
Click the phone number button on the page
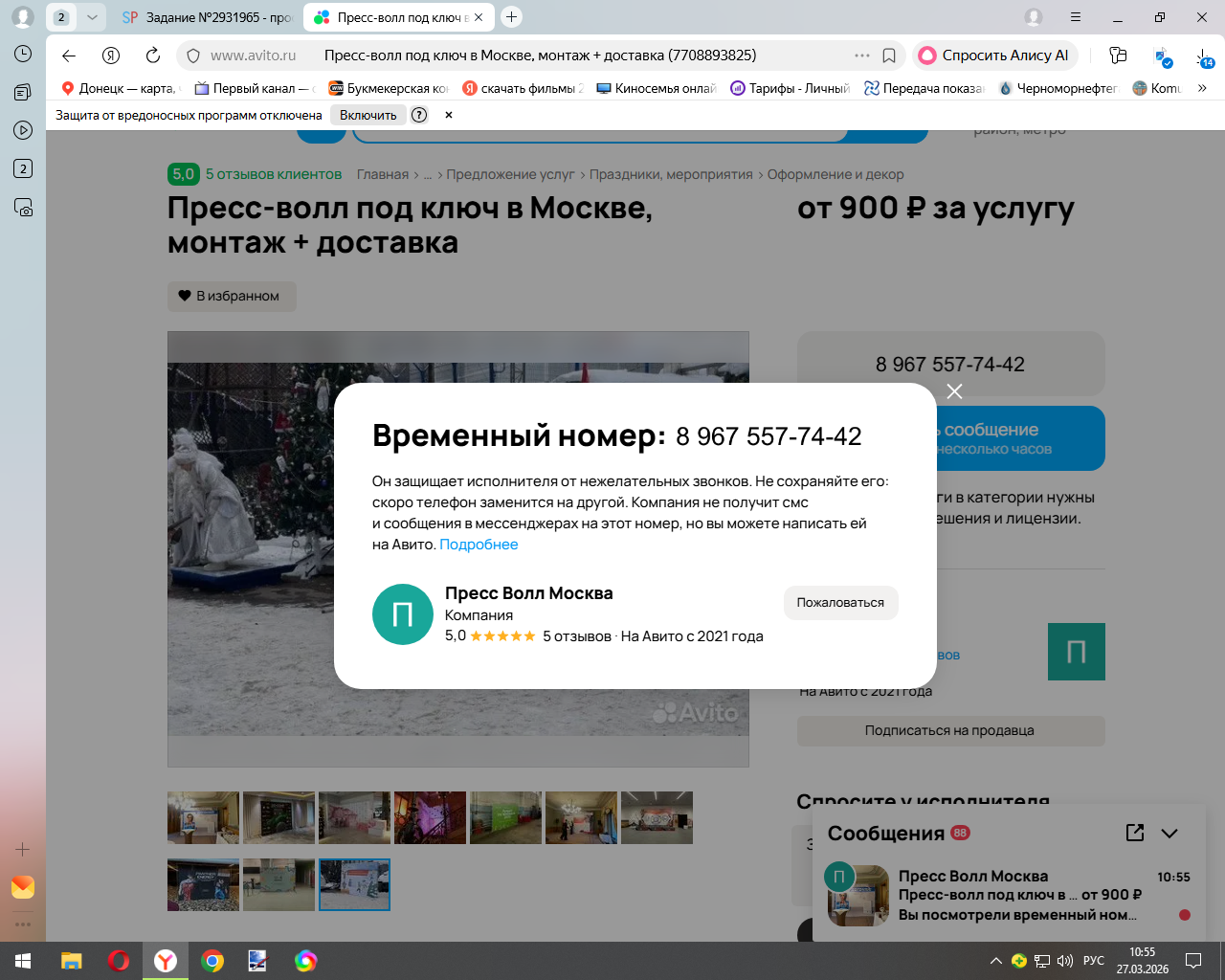tap(950, 365)
